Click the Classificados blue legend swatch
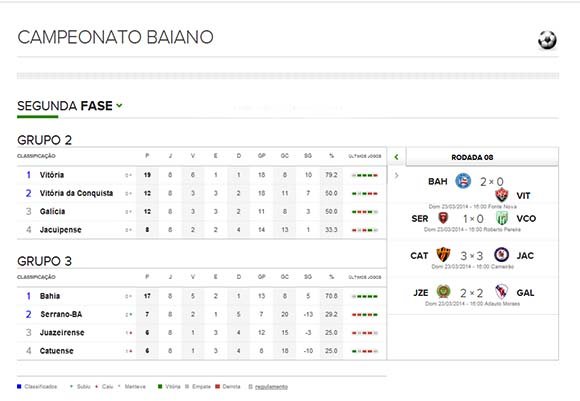Screen dimensions: 580x401 [19, 387]
